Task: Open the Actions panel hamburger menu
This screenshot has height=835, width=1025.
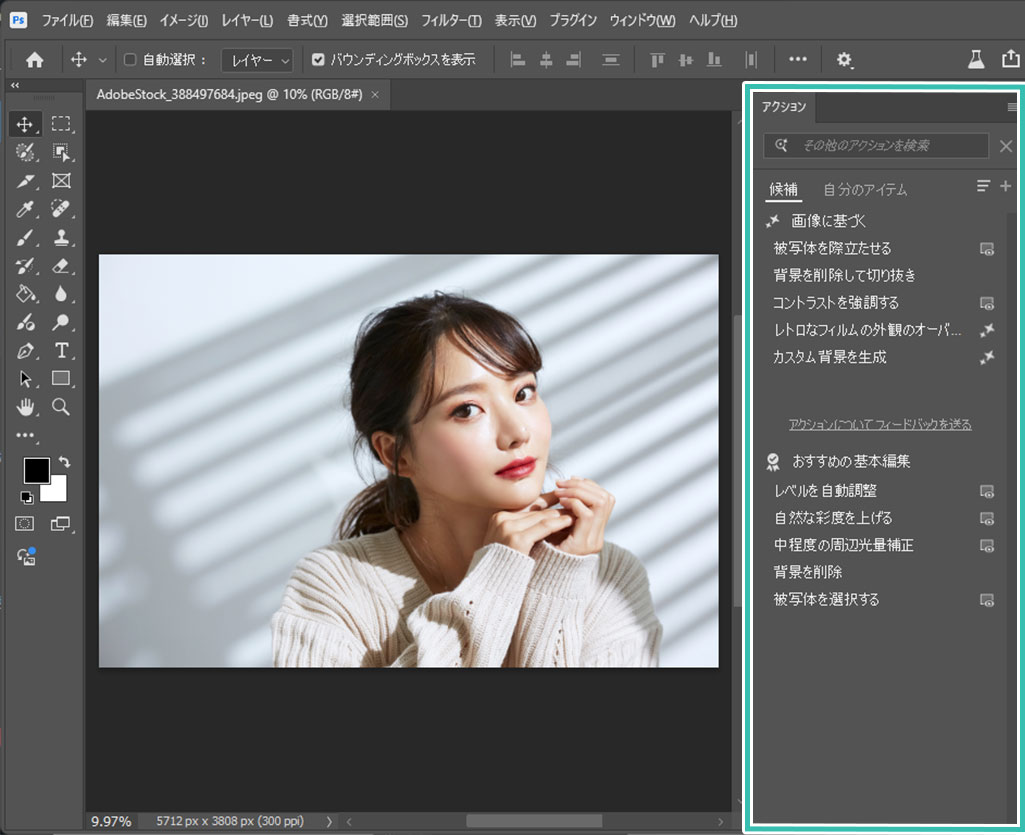Action: pos(1012,107)
